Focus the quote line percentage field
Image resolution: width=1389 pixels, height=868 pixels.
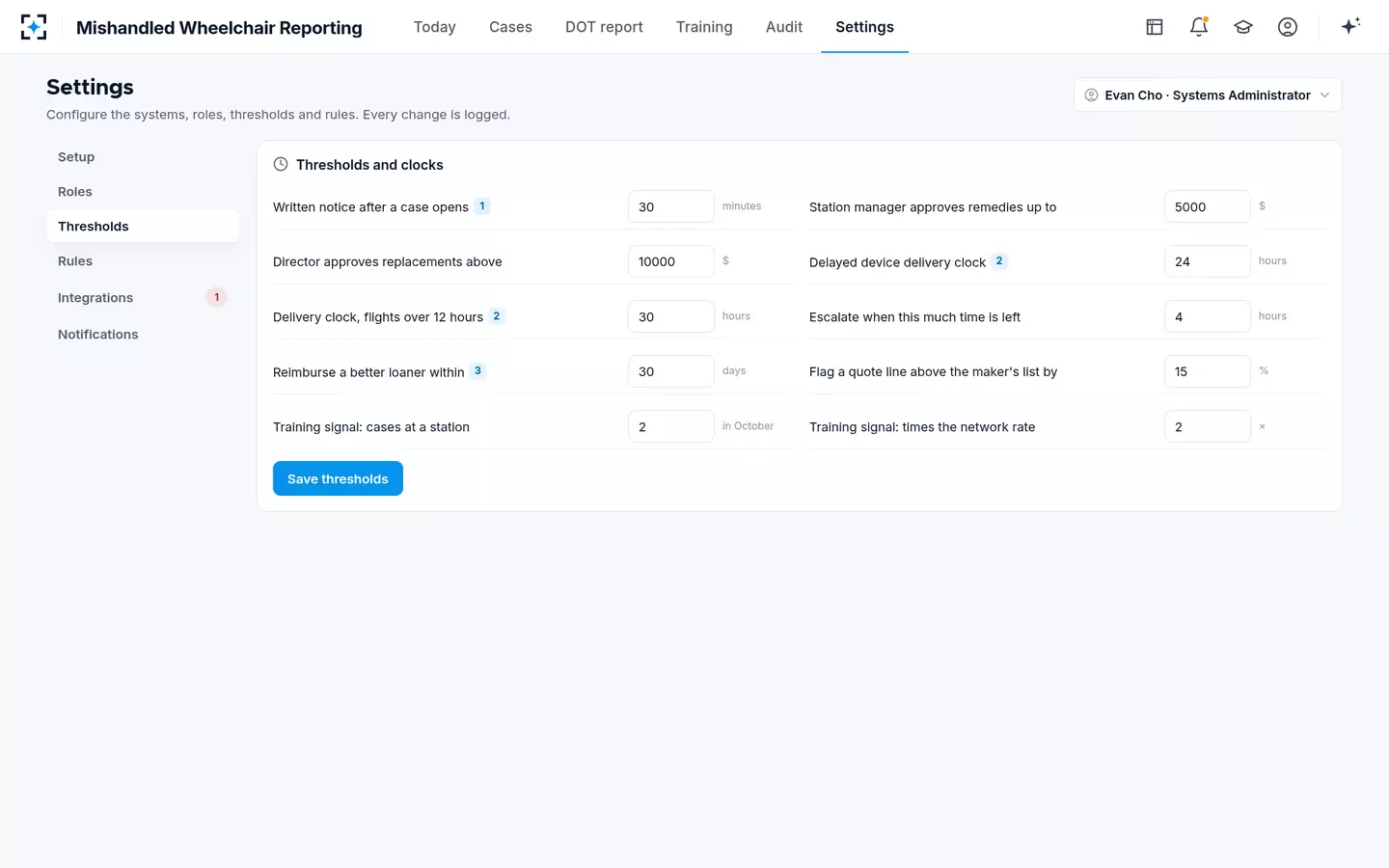(x=1208, y=371)
